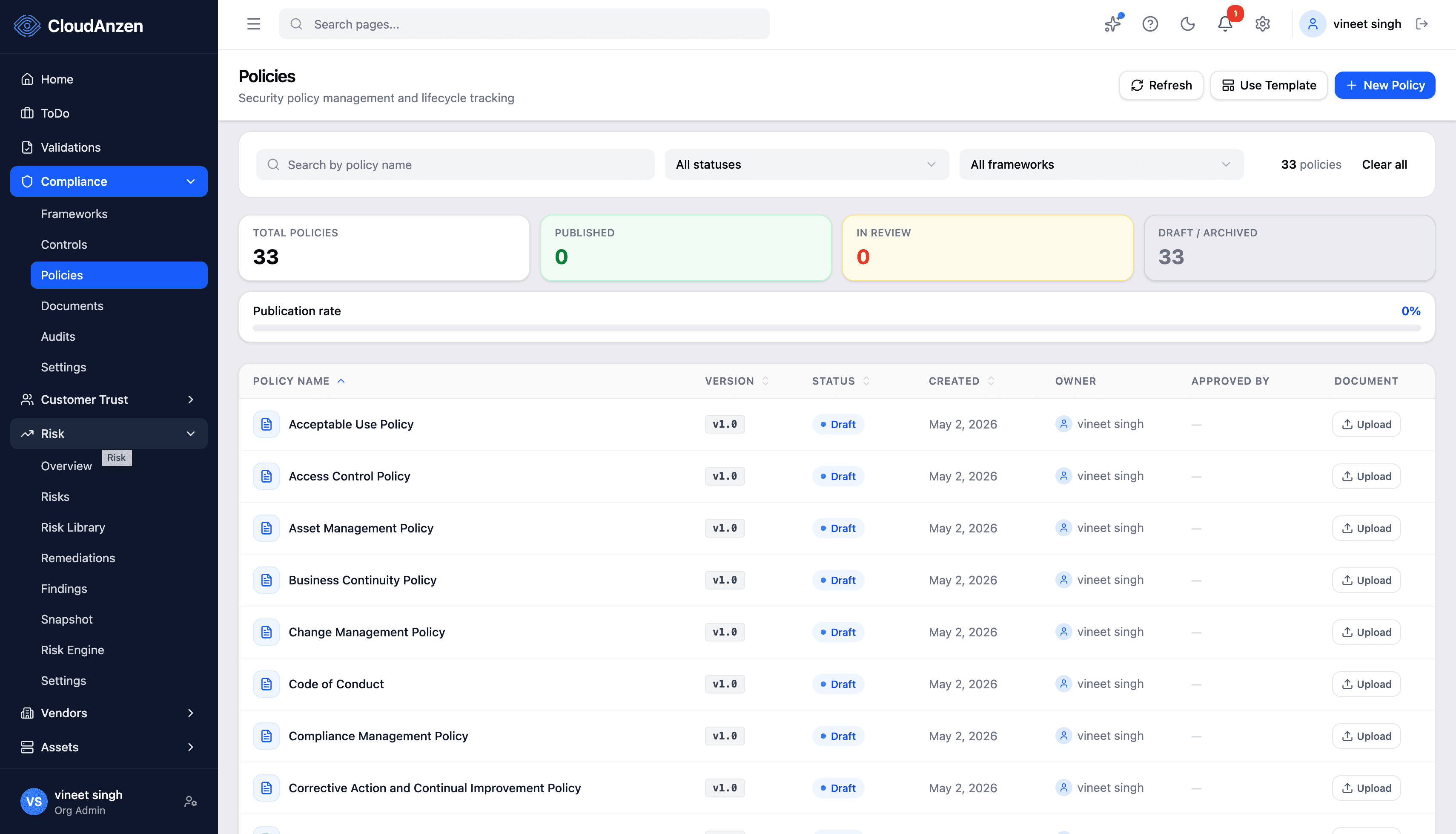Go to Frameworks under Compliance

(x=119, y=214)
